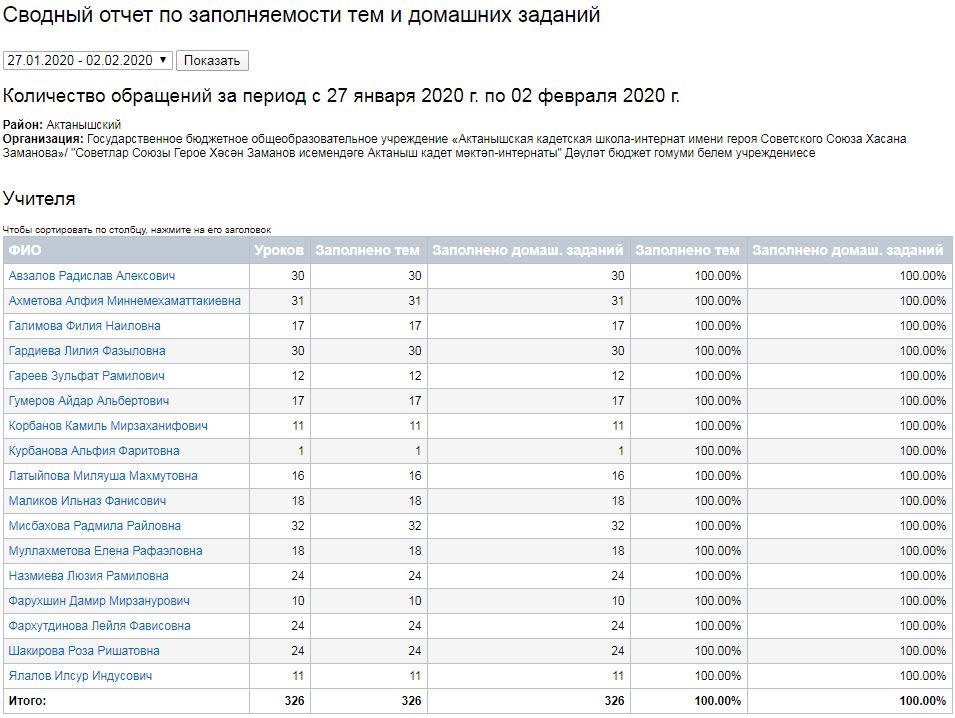Click teacher Маликов Ильназ Фанисович
This screenshot has height=718, width=955.
click(87, 501)
